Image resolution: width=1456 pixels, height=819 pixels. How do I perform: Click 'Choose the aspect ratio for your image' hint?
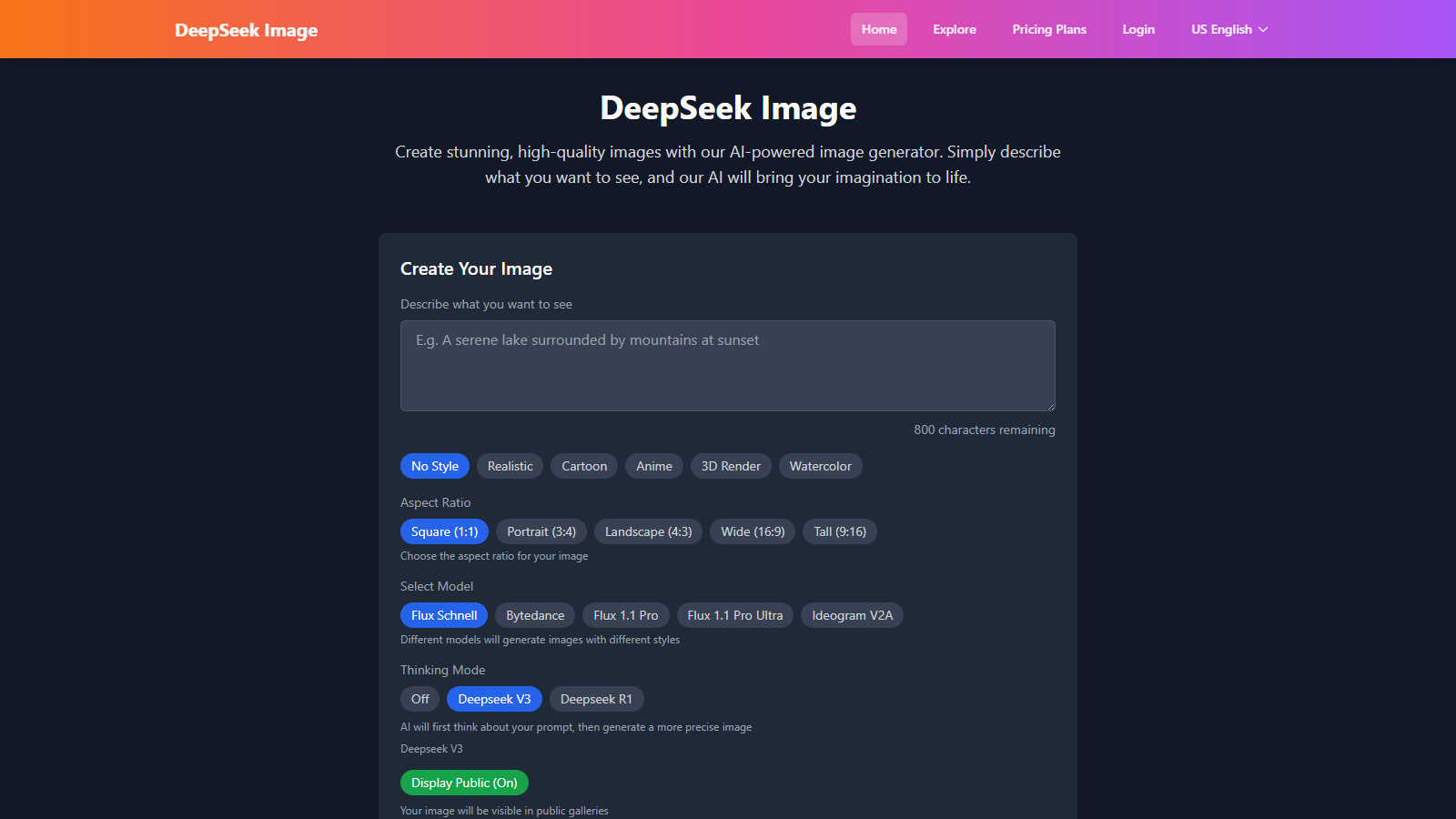tap(494, 556)
